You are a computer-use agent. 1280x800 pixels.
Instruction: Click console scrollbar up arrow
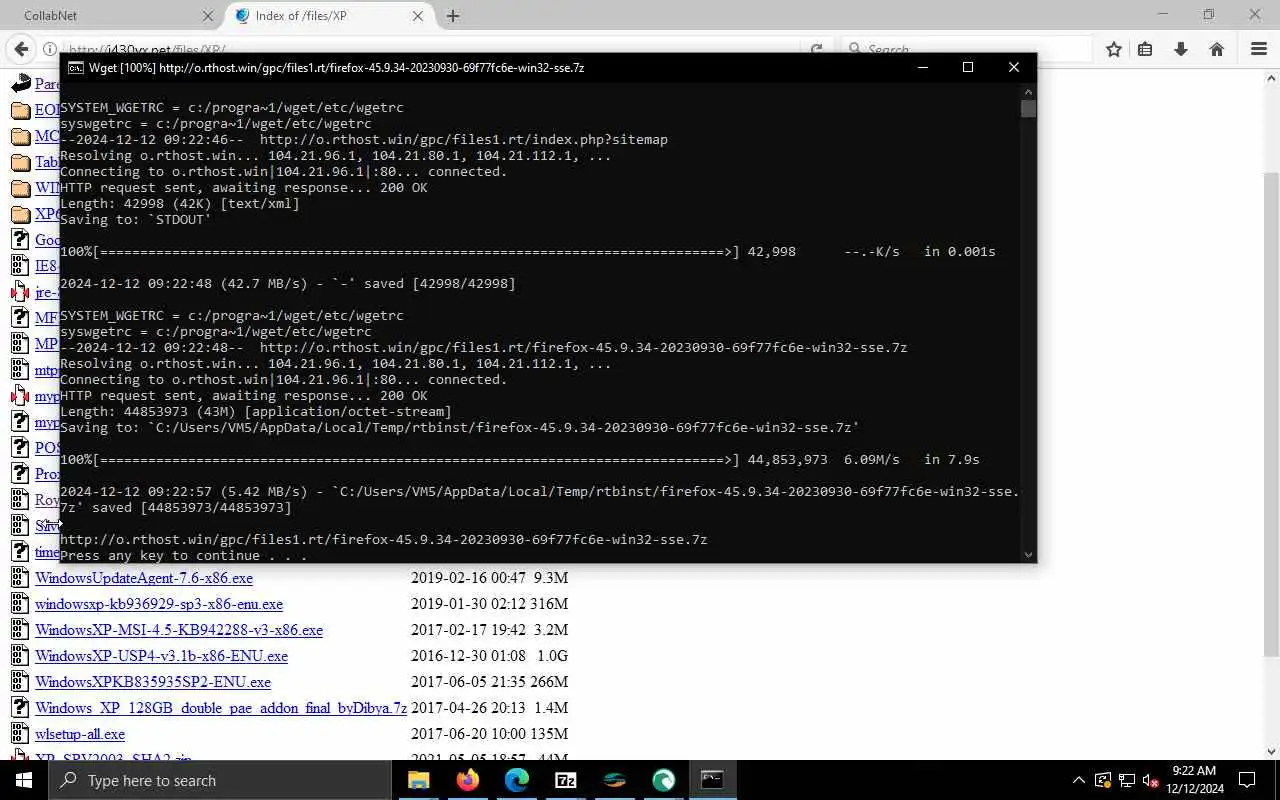point(1028,91)
